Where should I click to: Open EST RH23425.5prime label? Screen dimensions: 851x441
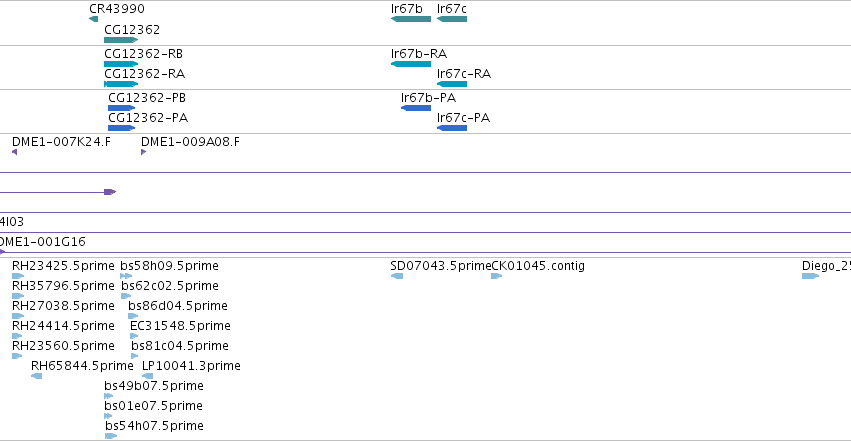(x=63, y=266)
